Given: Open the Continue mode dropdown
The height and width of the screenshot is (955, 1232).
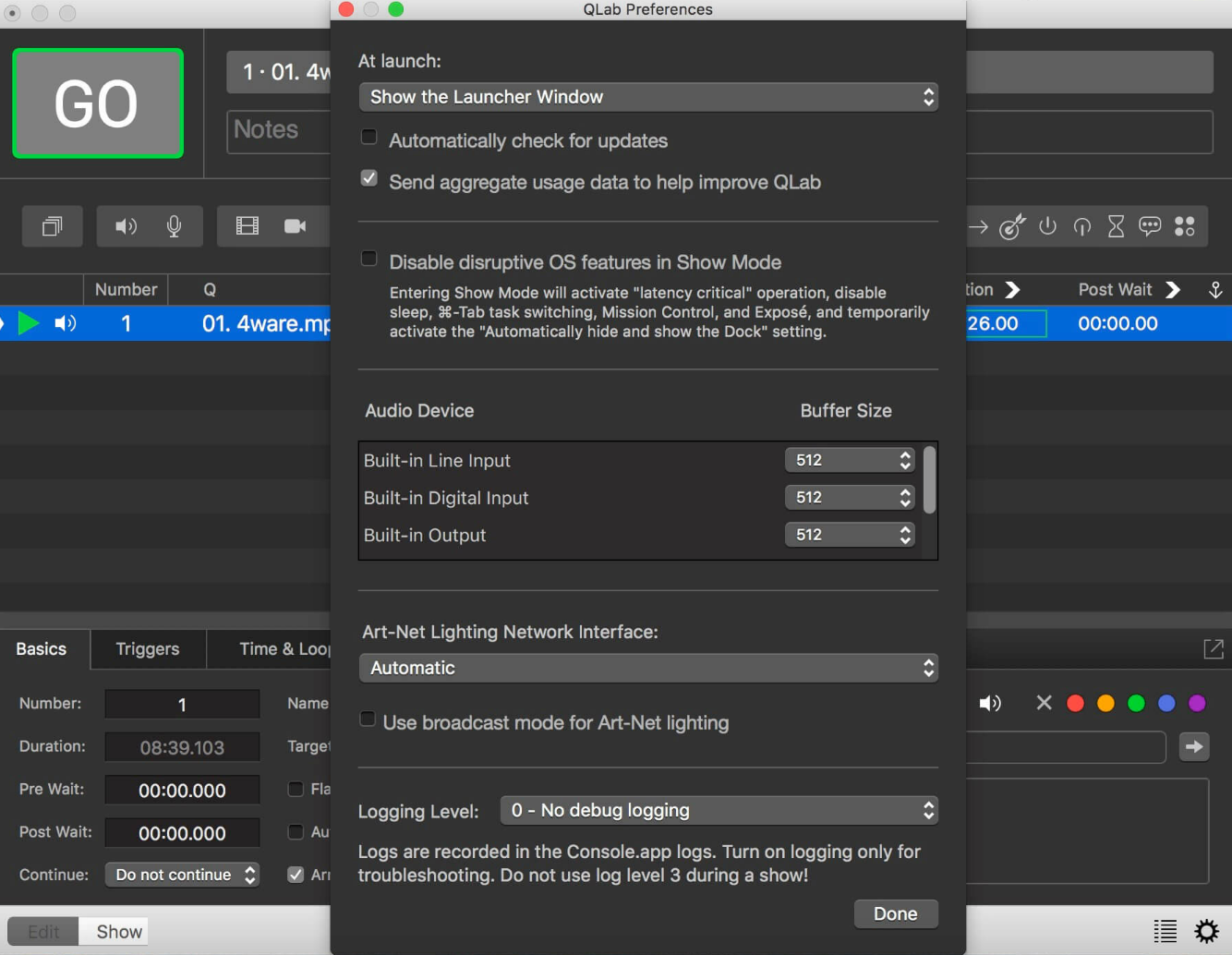Looking at the screenshot, I should [x=182, y=875].
